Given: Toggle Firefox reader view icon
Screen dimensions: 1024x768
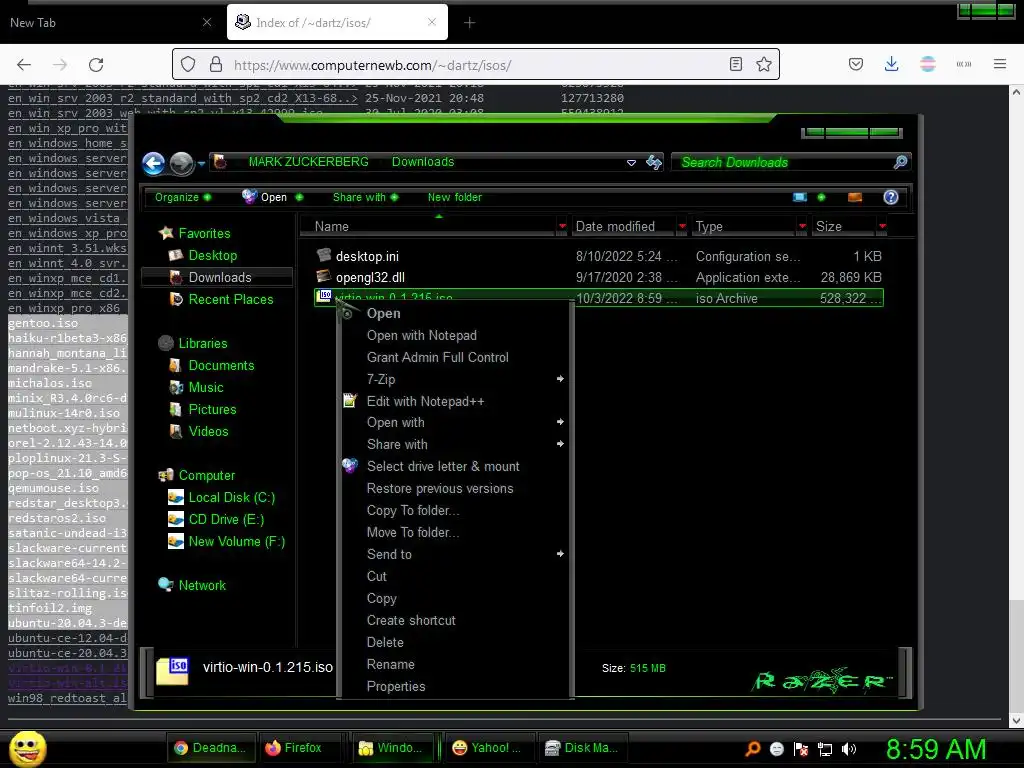Looking at the screenshot, I should point(736,64).
